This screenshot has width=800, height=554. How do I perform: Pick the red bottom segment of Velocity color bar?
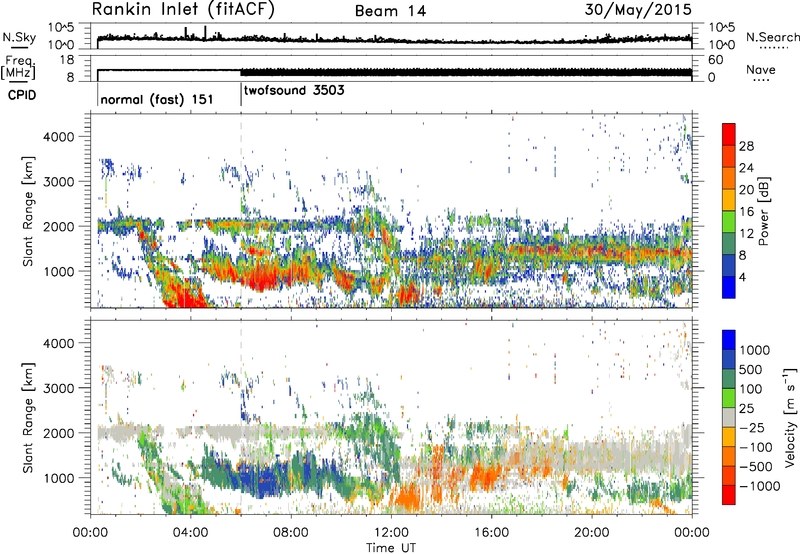click(729, 494)
